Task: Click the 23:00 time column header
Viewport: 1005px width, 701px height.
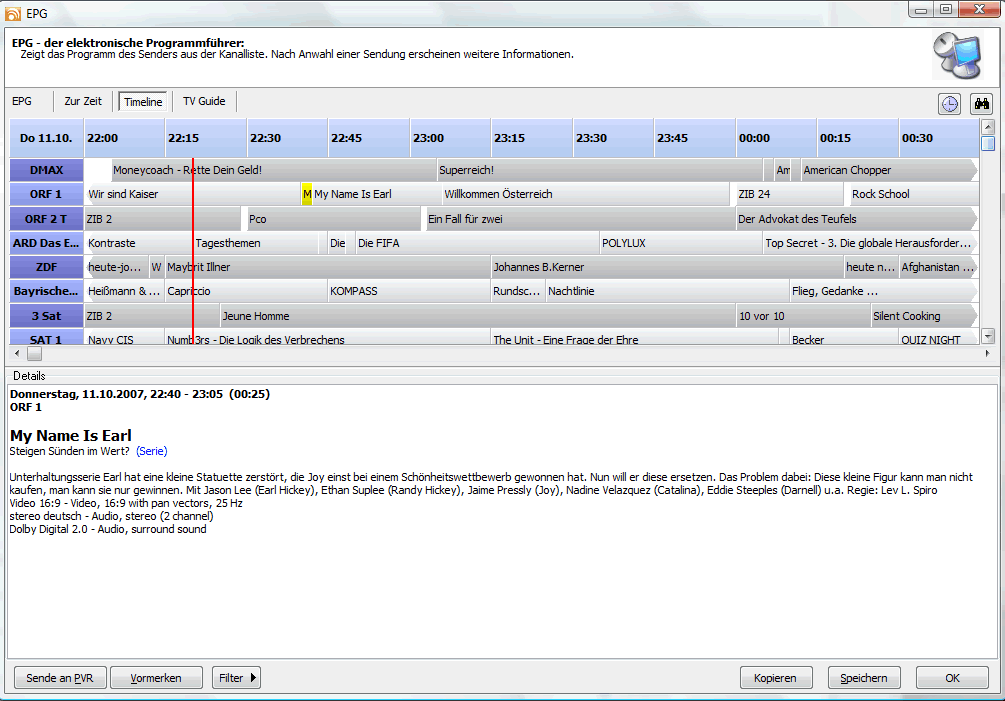Action: tap(451, 138)
